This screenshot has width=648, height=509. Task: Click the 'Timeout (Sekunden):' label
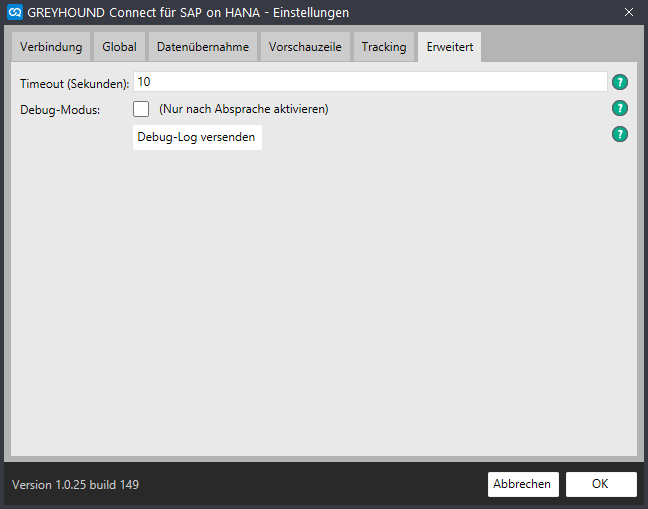click(74, 84)
